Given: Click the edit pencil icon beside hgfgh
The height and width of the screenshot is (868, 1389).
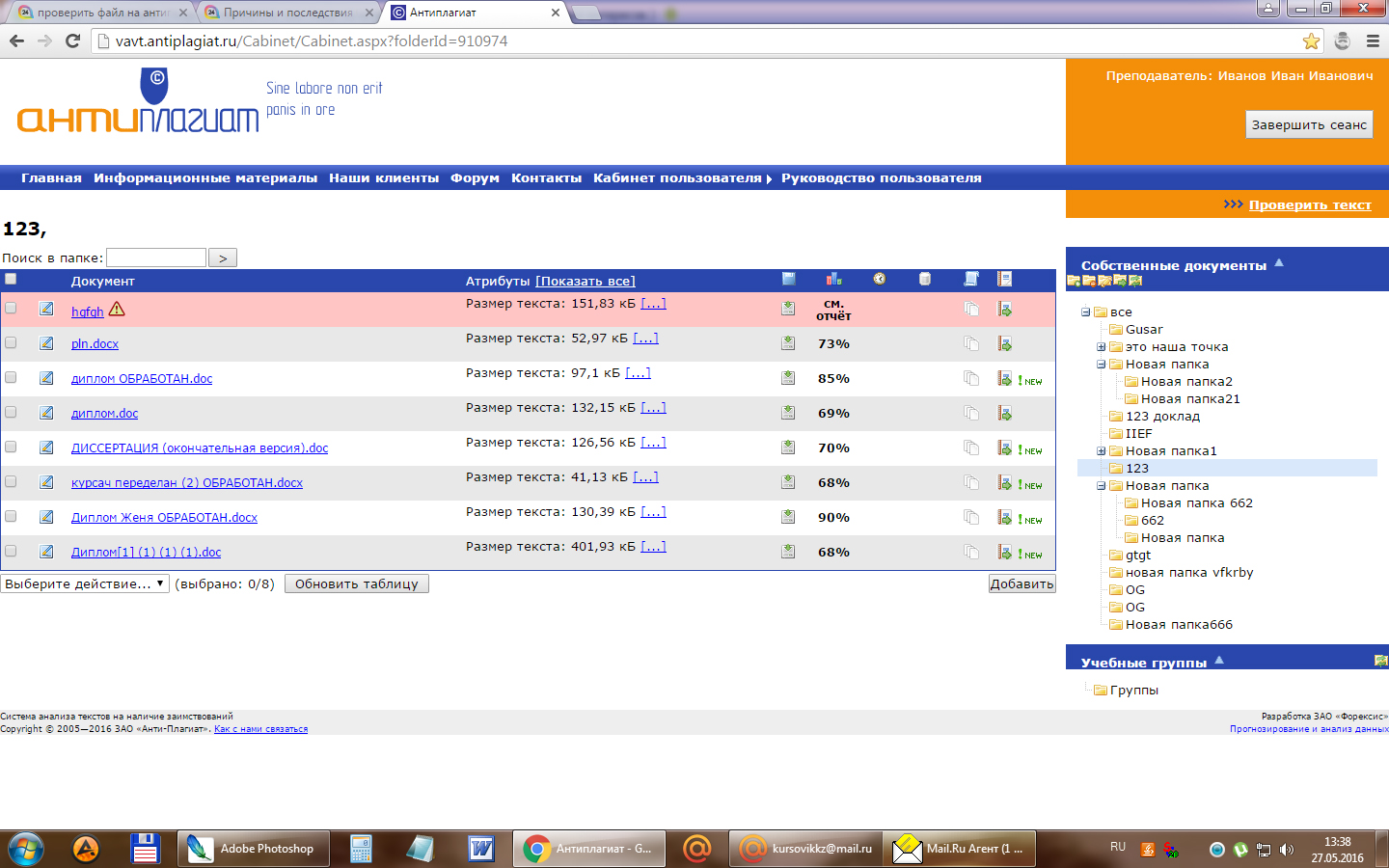Looking at the screenshot, I should 46,309.
